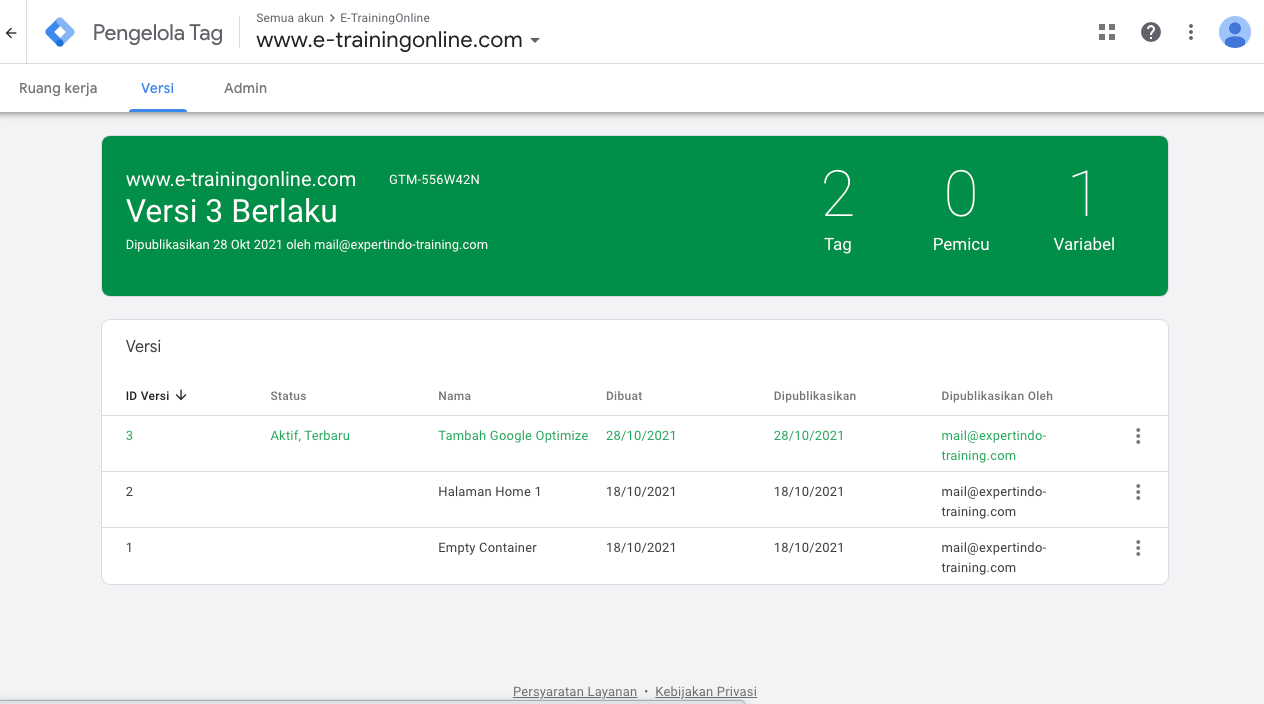Open the Google apps grid icon
1264x704 pixels.
(1107, 32)
